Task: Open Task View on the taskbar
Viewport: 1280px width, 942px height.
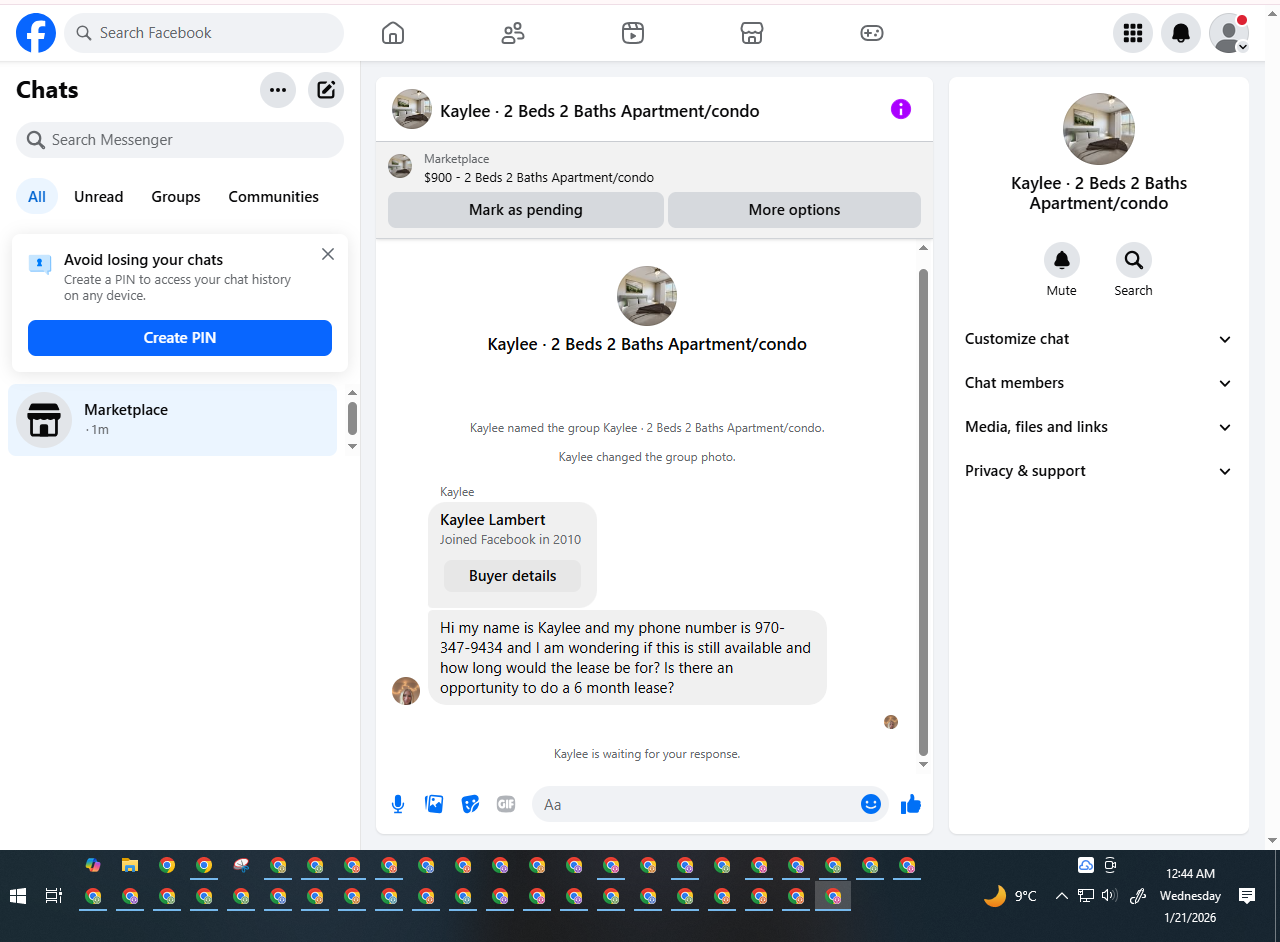Action: tap(54, 896)
